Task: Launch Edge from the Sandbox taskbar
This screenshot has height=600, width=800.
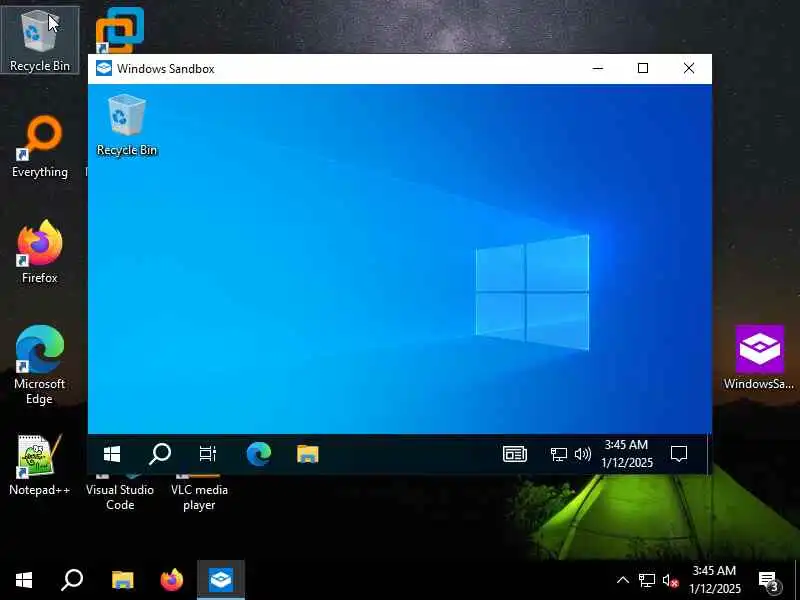Action: coord(259,454)
